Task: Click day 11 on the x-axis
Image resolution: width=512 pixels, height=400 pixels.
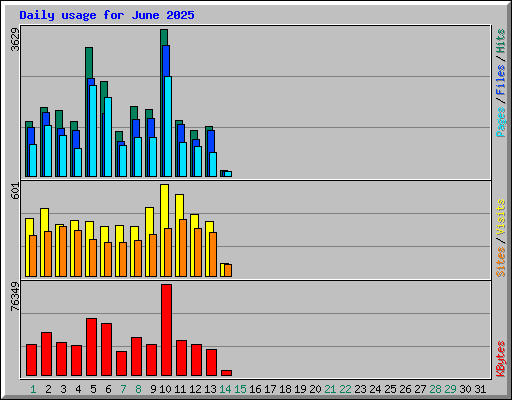Action: tap(180, 389)
